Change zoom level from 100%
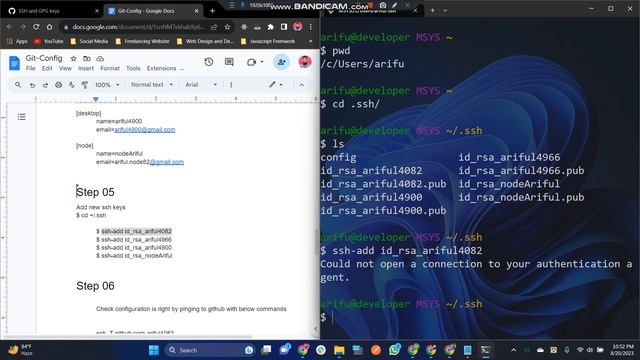640x360 pixels. pos(107,85)
